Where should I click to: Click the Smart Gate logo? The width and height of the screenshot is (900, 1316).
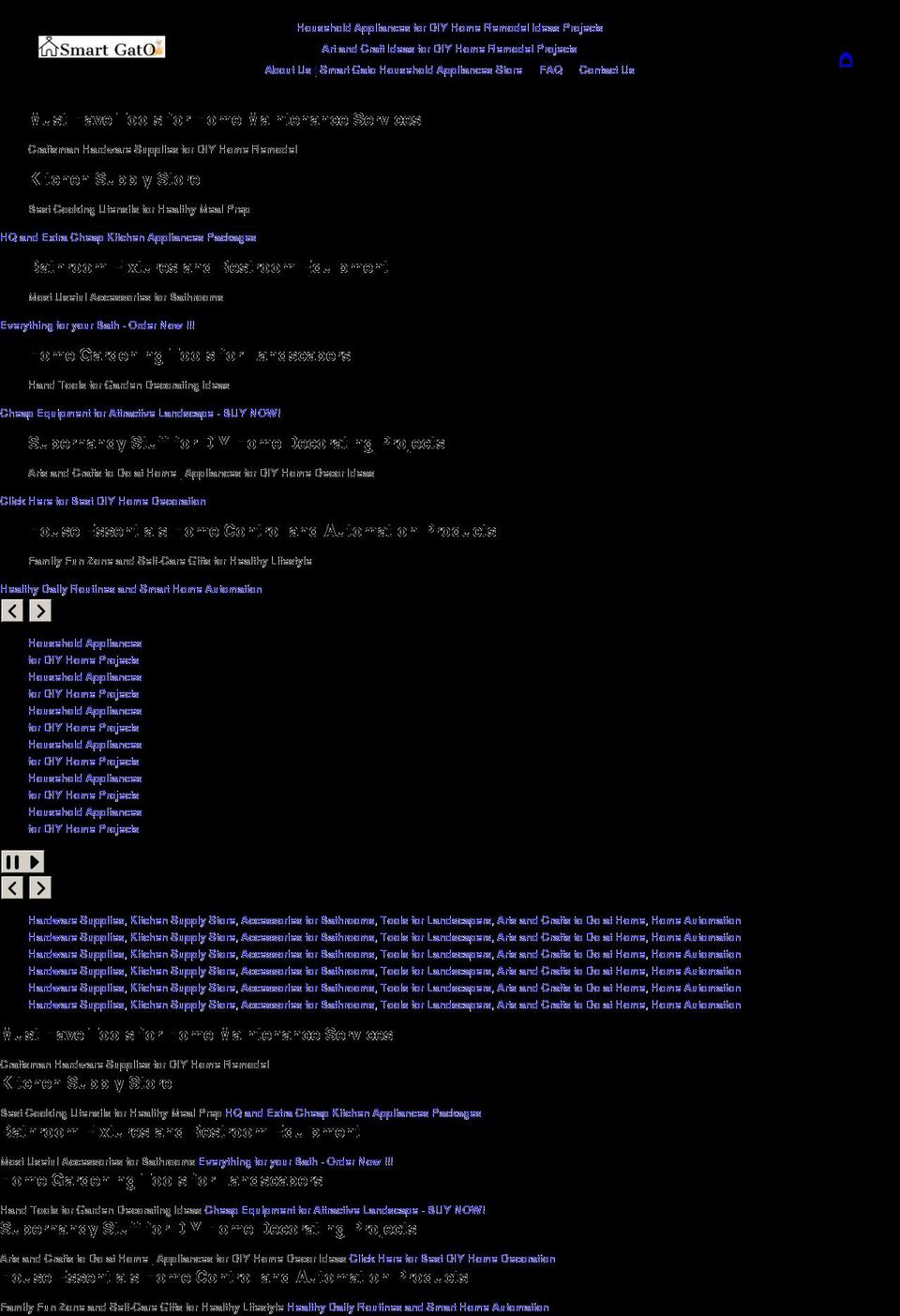point(101,47)
